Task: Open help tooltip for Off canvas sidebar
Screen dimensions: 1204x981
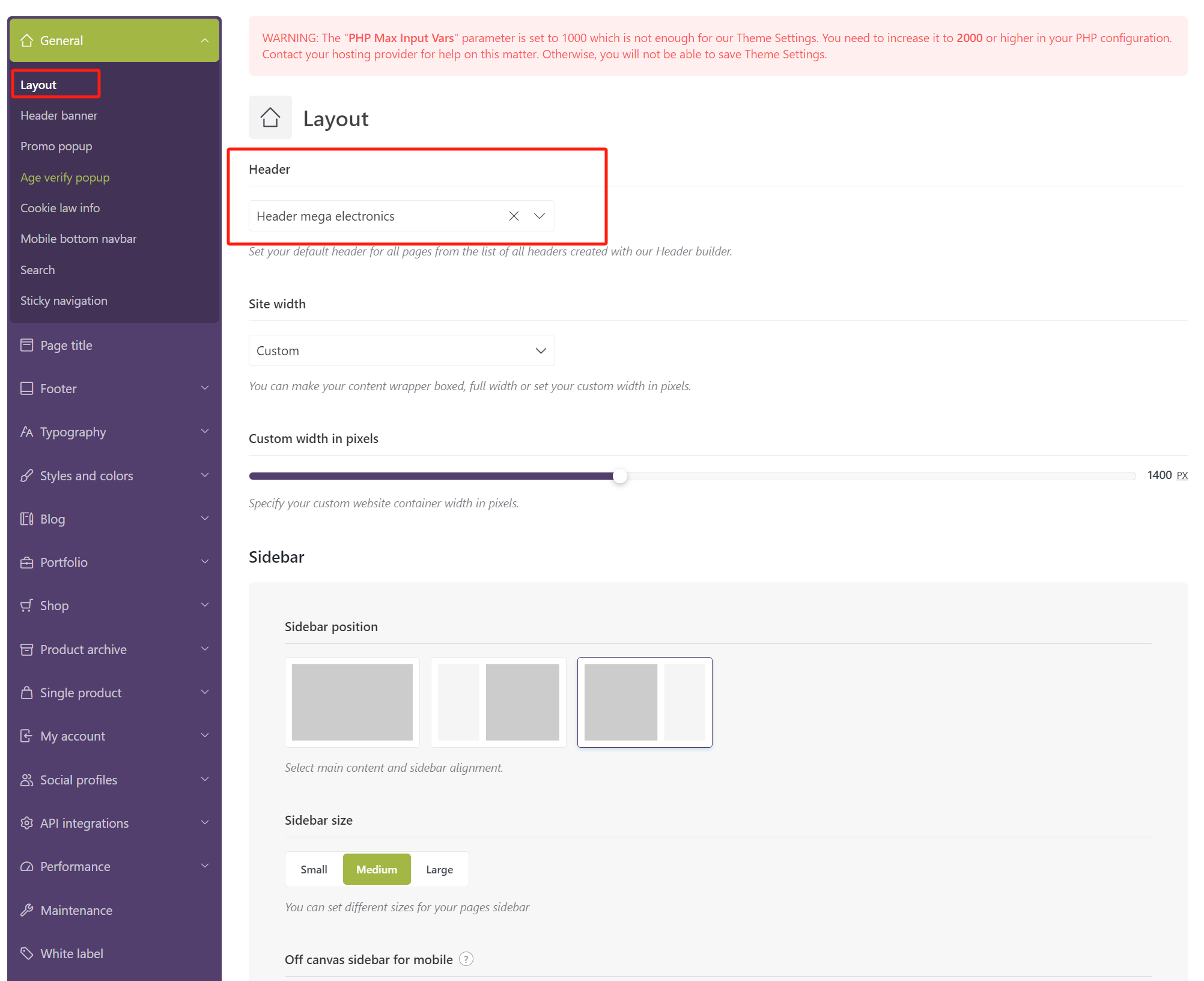Action: coord(466,959)
